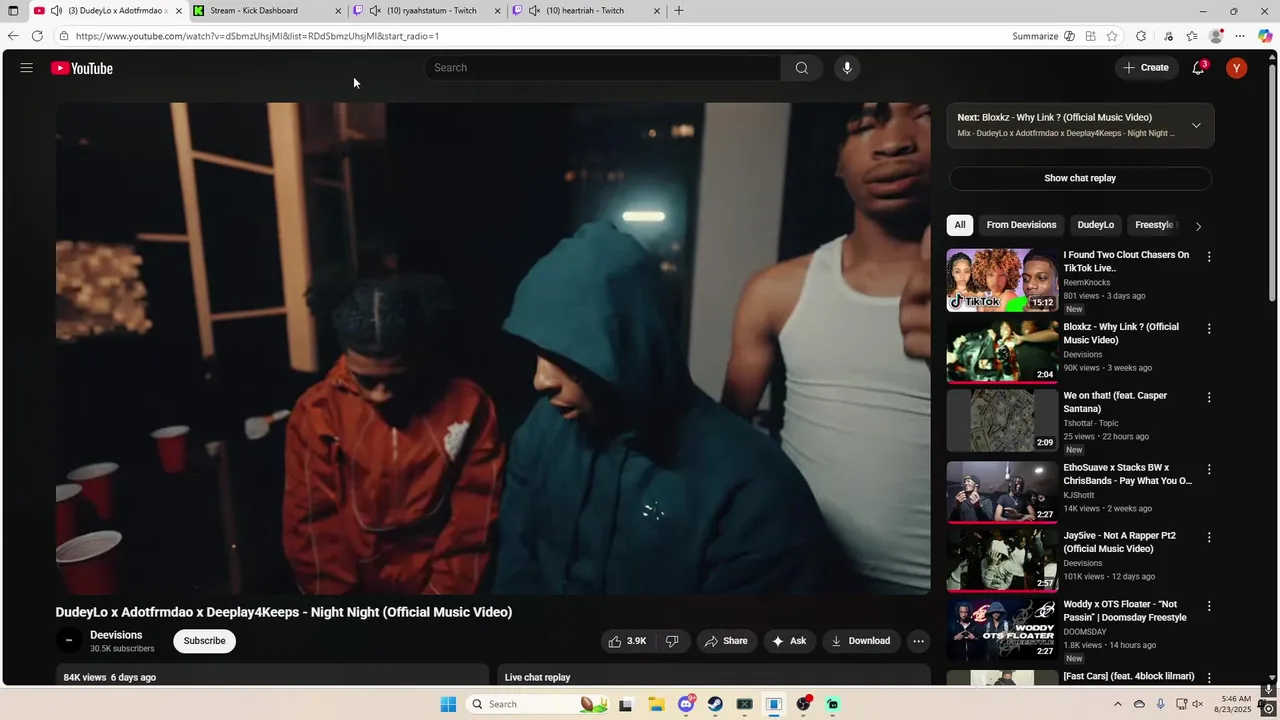Click Show chat replay button
Screen dimensions: 1280x720
[x=1080, y=178]
